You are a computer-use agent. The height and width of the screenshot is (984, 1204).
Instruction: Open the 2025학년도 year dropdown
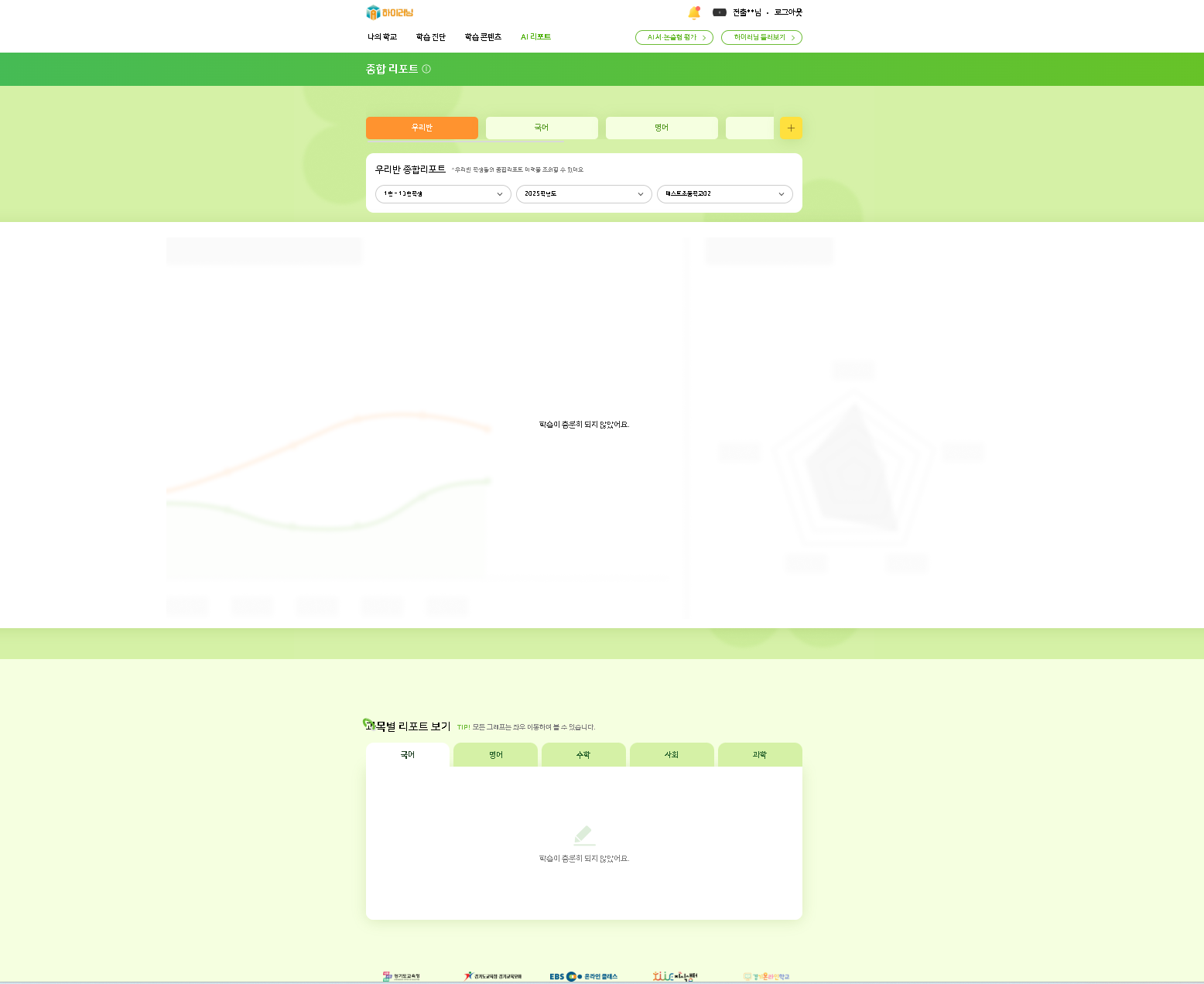pos(583,194)
